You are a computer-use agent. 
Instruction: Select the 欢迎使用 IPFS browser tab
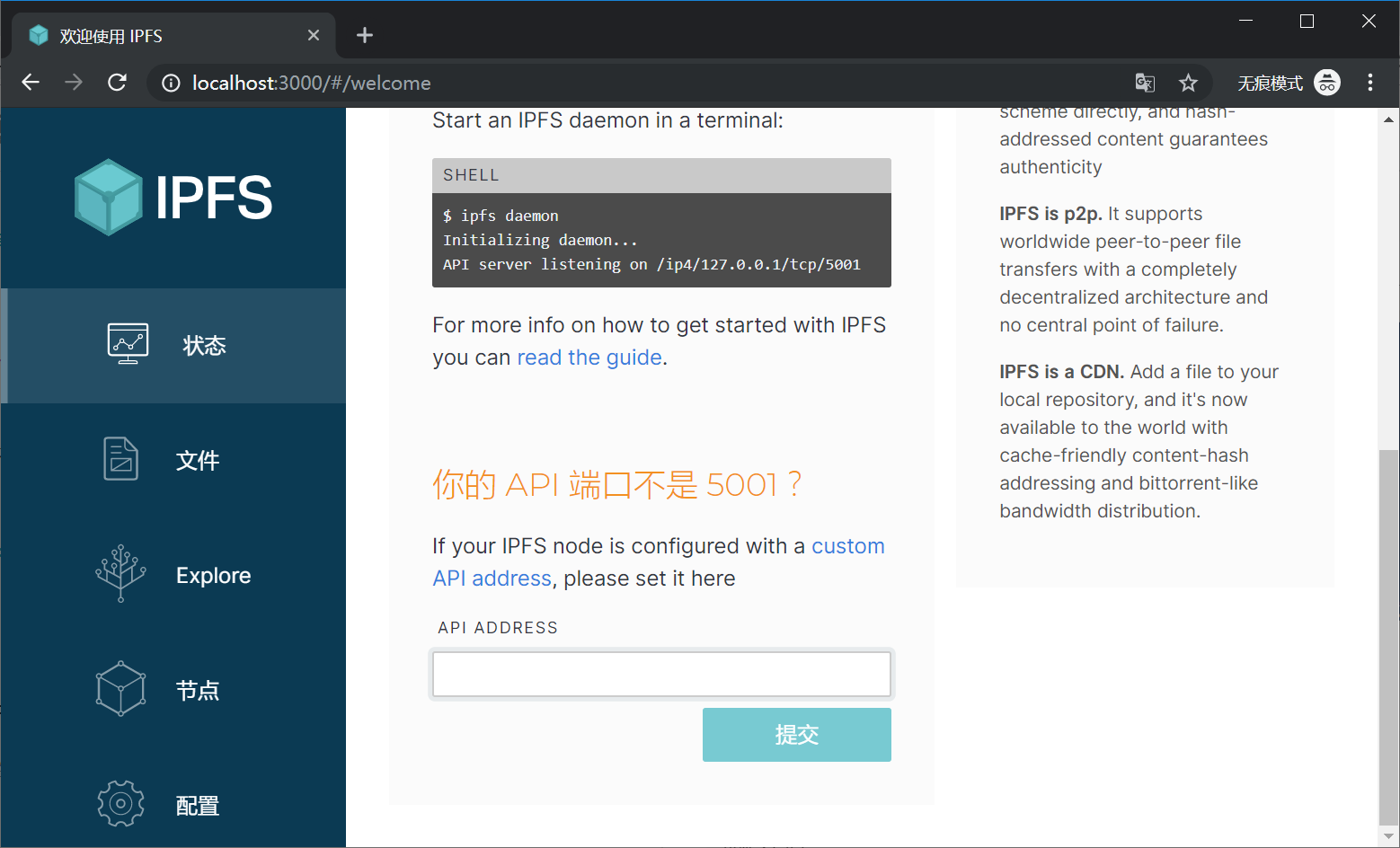tap(173, 36)
